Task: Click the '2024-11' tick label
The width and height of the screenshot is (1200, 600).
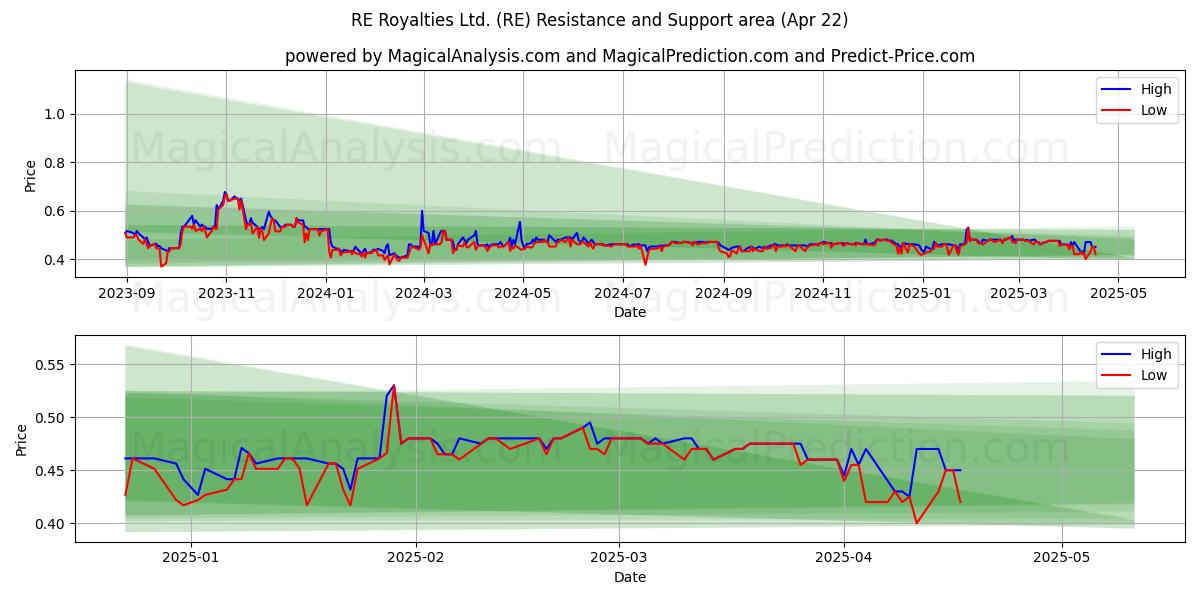Action: coord(824,293)
